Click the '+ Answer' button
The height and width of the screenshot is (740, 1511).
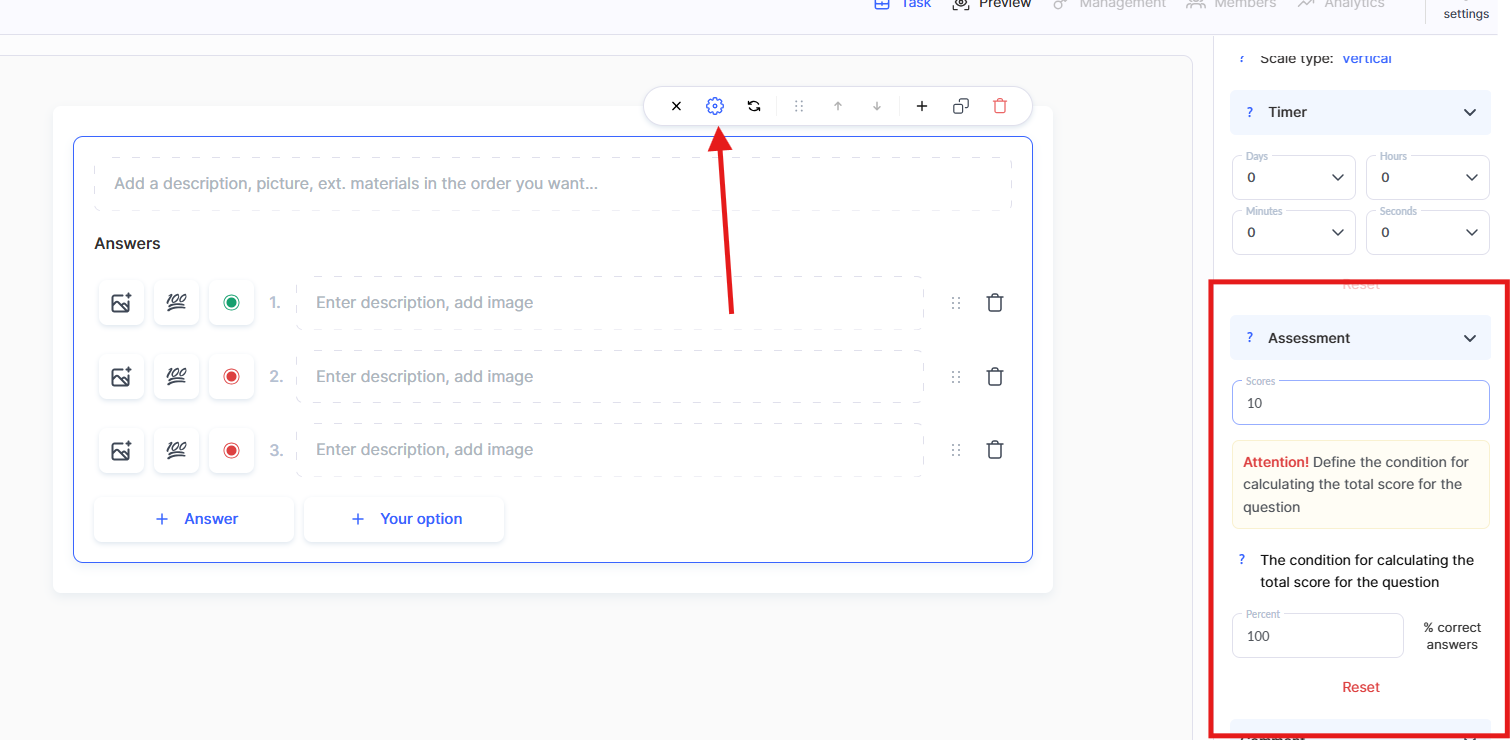point(194,519)
